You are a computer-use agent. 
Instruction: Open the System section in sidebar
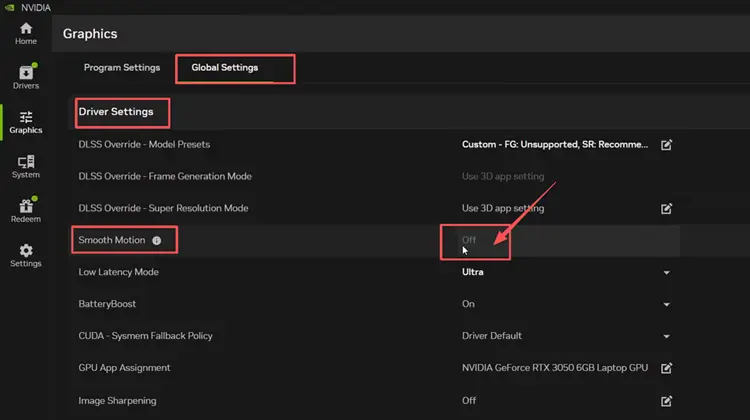(x=26, y=166)
